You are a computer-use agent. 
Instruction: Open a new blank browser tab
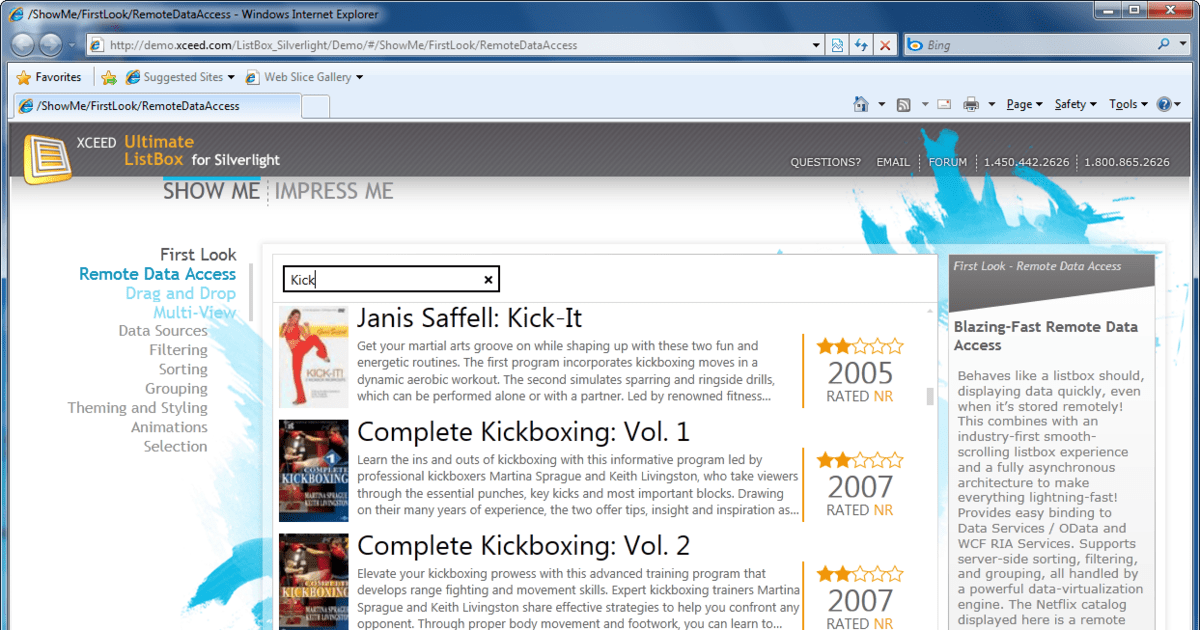pyautogui.click(x=316, y=106)
